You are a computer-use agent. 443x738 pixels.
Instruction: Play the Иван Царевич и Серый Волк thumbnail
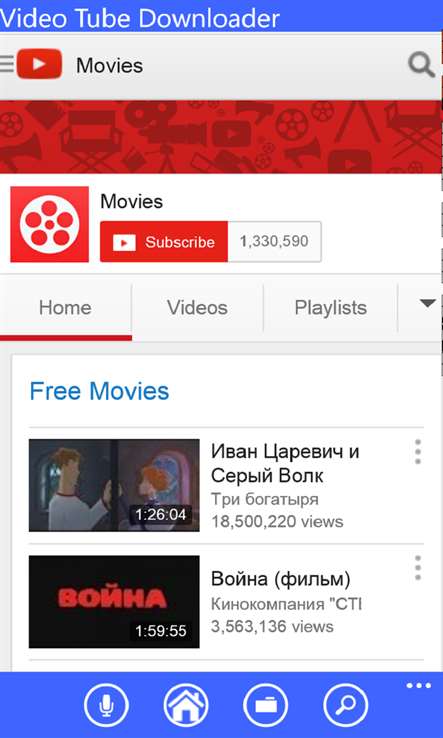[114, 485]
